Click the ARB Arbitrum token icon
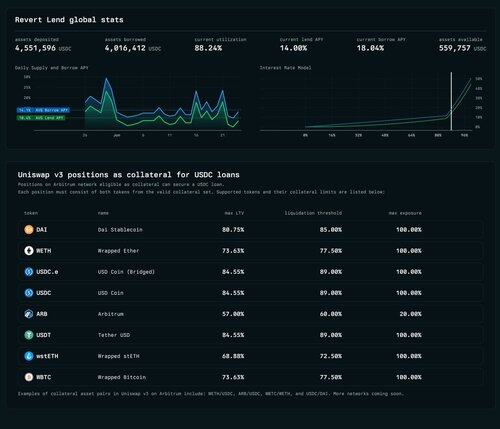 tap(29, 314)
